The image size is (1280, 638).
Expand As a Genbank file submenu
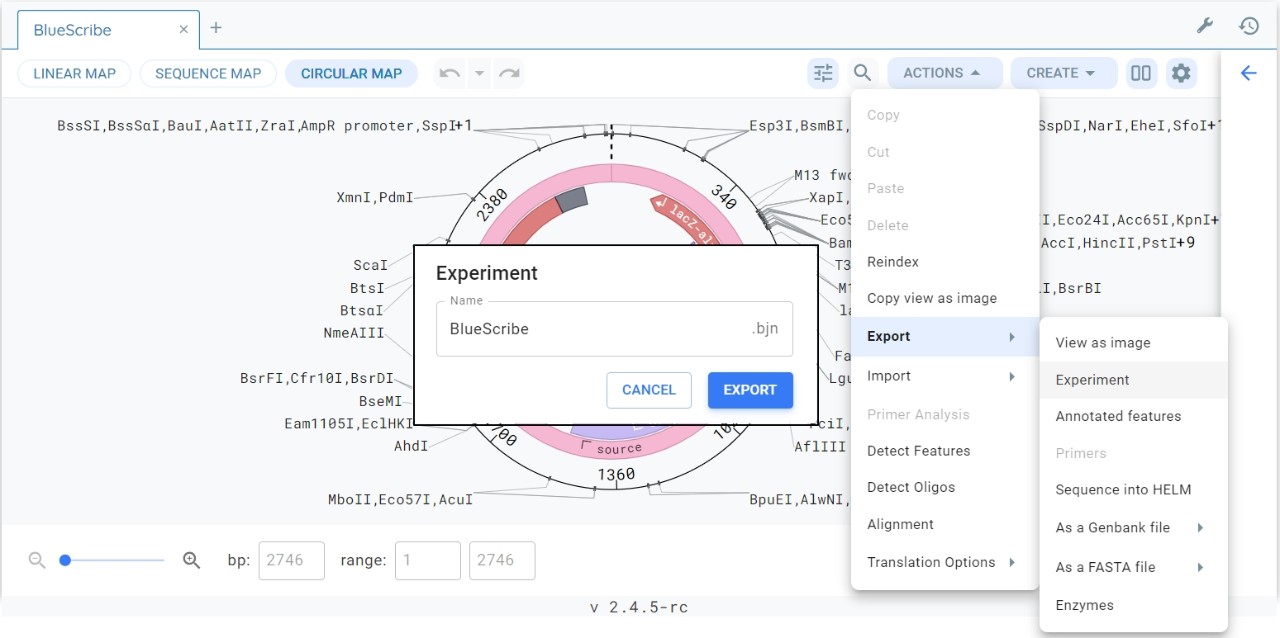pyautogui.click(x=1133, y=528)
